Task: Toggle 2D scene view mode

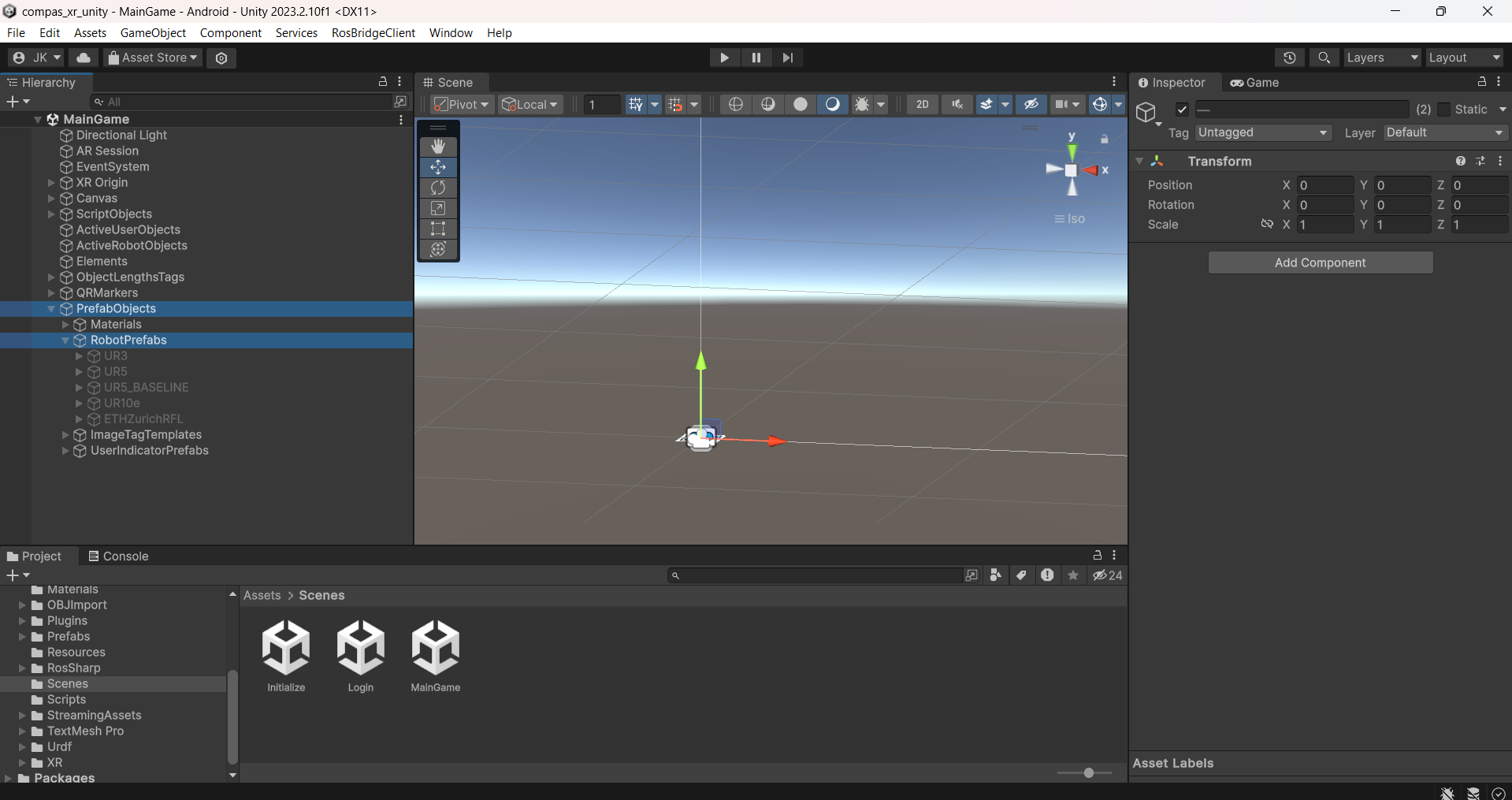Action: point(922,104)
